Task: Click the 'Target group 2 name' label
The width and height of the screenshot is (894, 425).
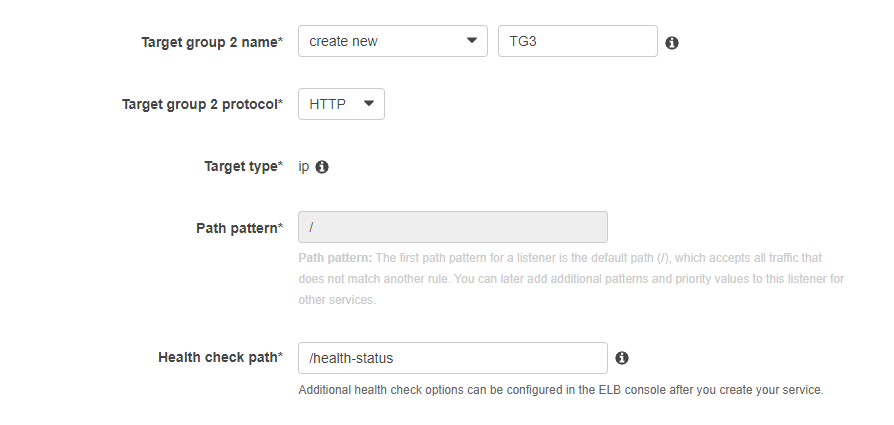Action: tap(212, 42)
